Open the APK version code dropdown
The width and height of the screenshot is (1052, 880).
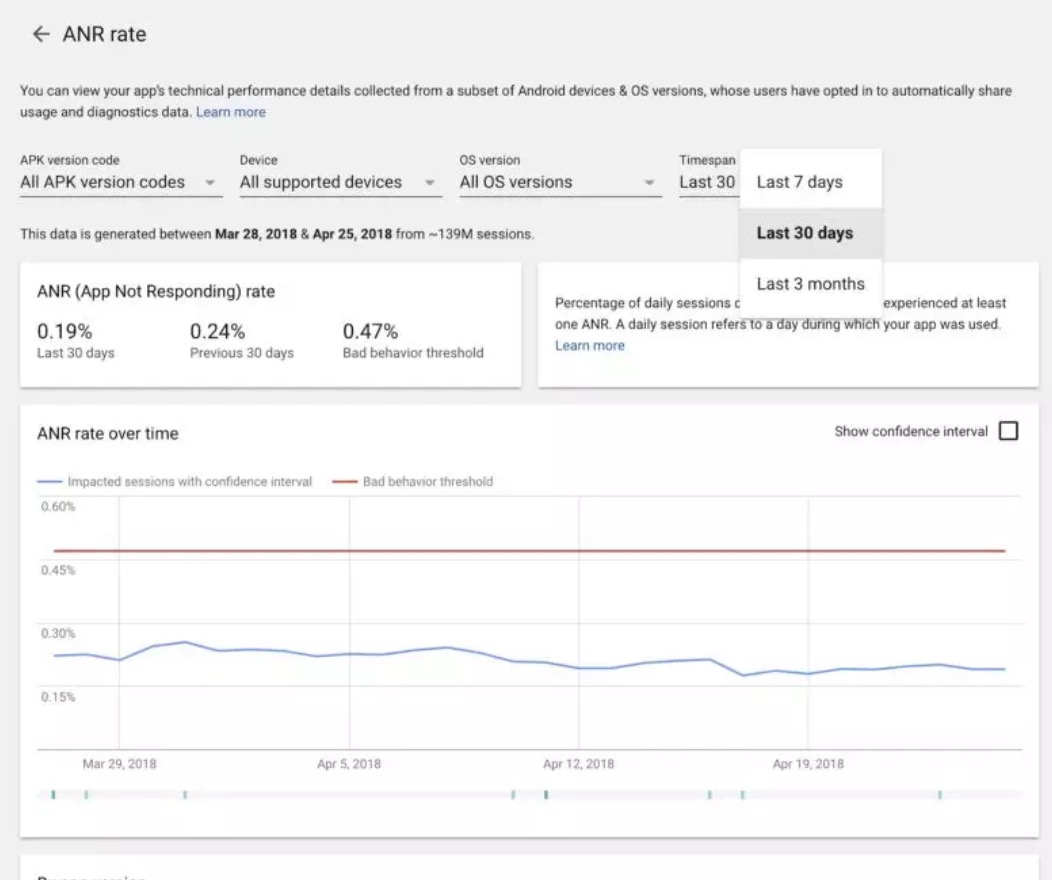[x=121, y=182]
